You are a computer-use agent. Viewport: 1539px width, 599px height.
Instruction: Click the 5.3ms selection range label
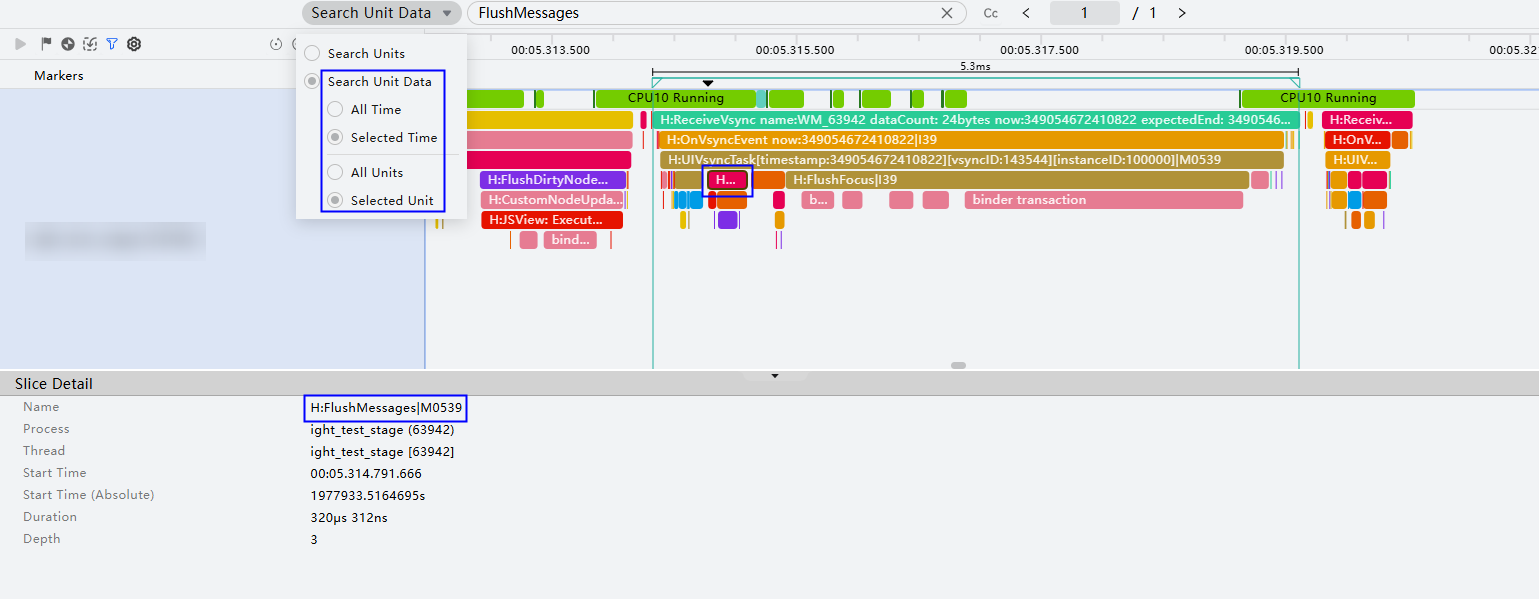tap(974, 66)
